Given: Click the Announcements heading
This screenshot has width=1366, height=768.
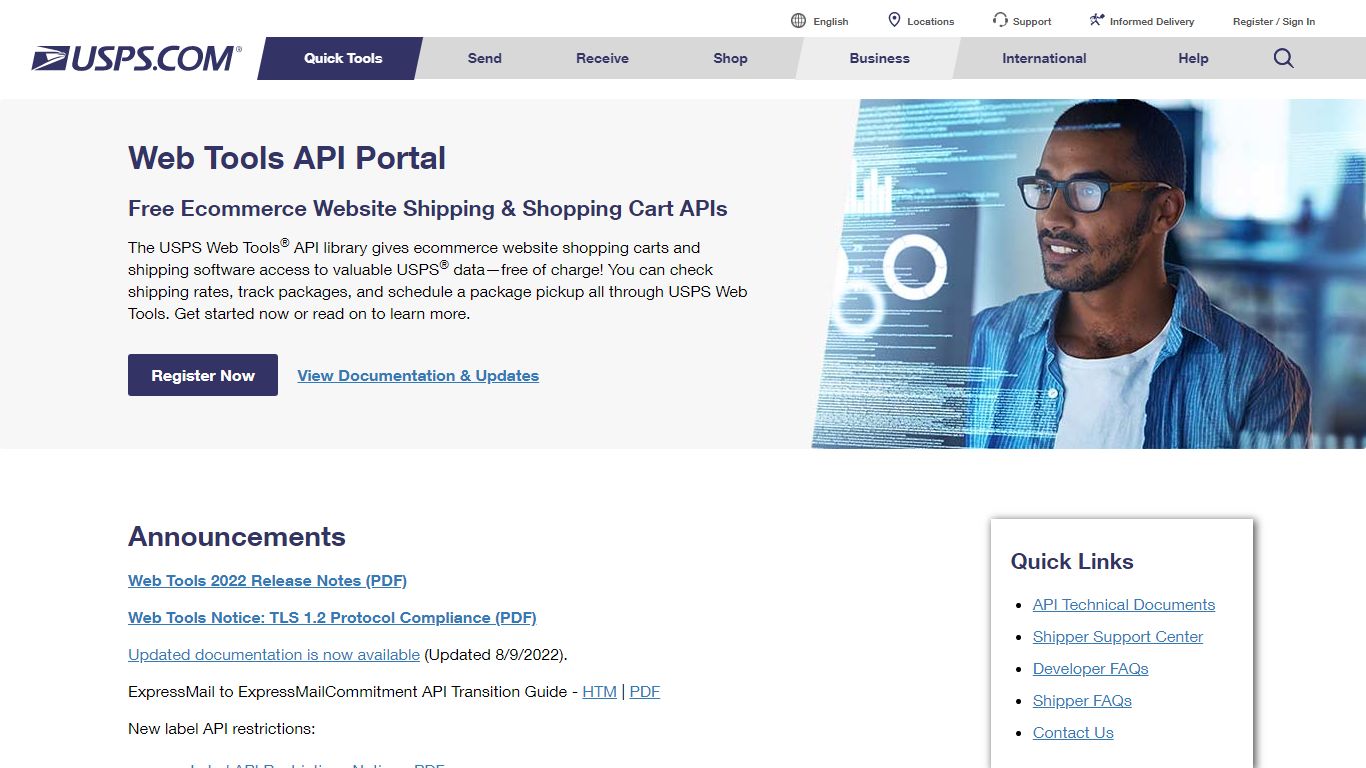Looking at the screenshot, I should 237,536.
